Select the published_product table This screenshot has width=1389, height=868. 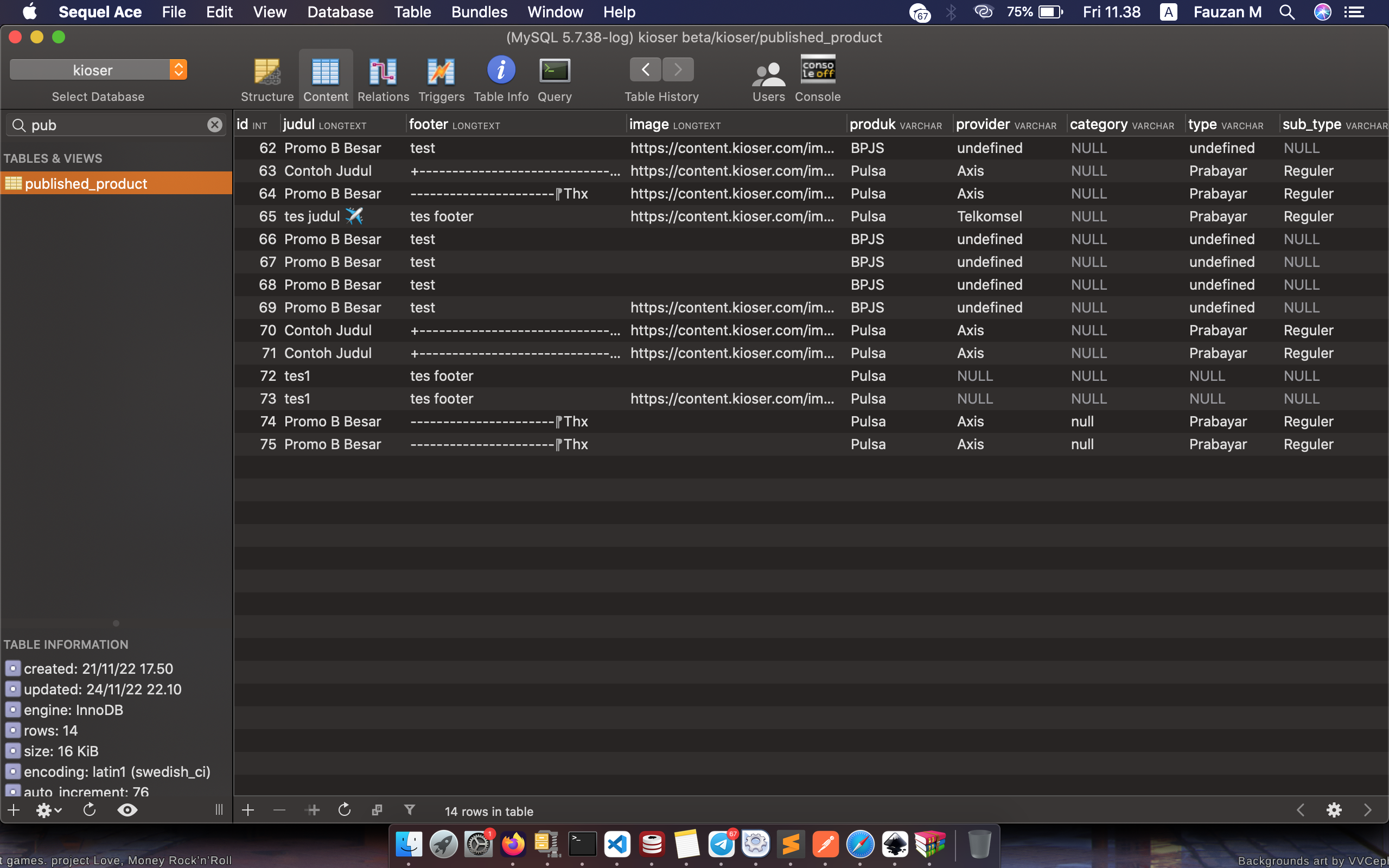point(116,183)
